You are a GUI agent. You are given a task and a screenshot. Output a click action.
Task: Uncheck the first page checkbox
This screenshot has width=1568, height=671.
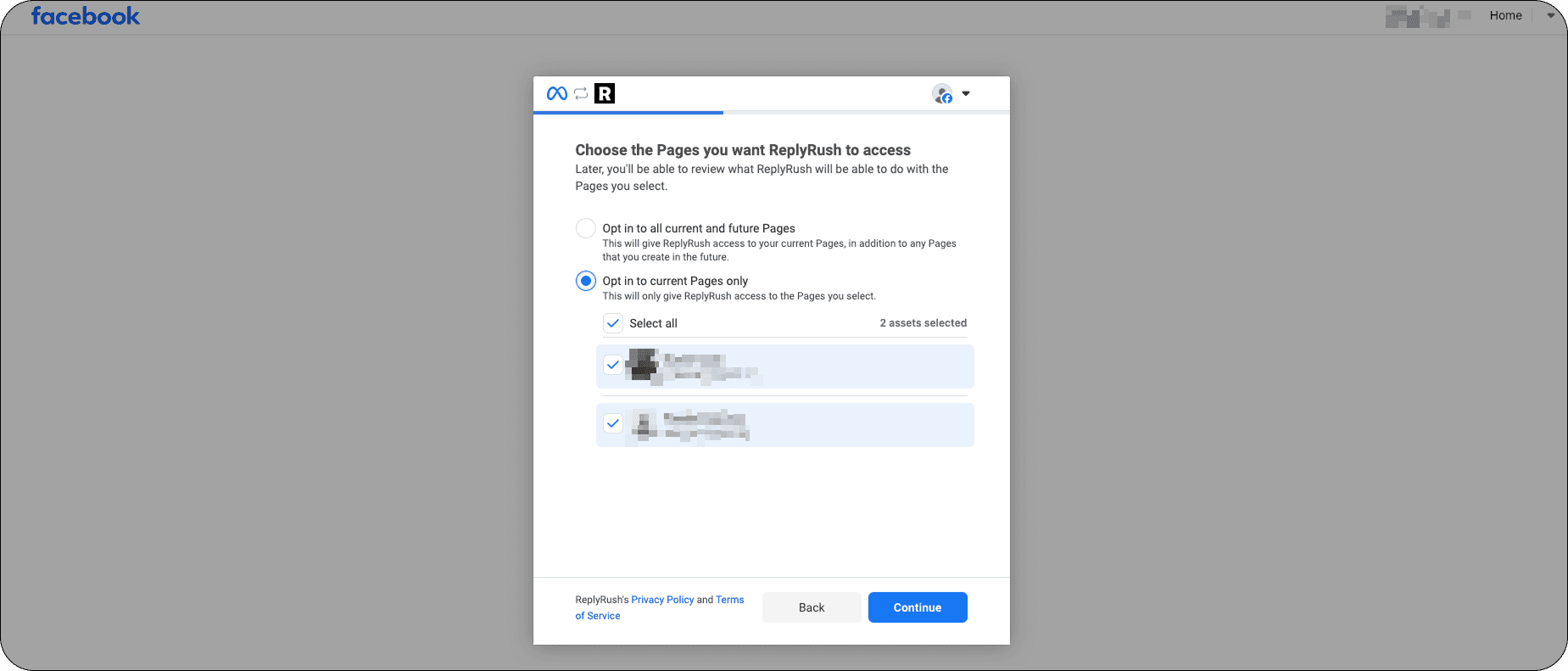pyautogui.click(x=613, y=365)
